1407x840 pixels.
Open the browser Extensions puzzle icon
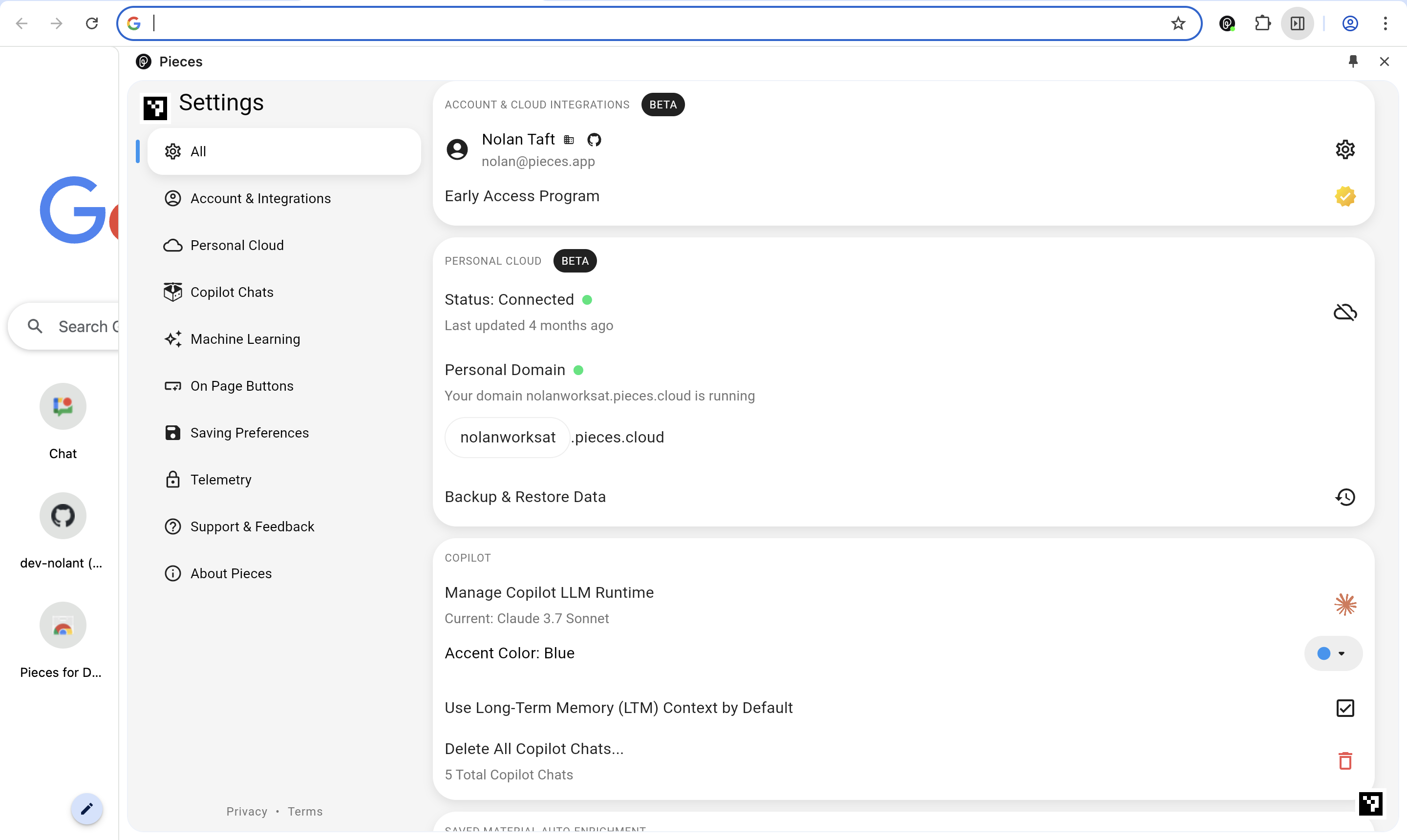(x=1262, y=23)
